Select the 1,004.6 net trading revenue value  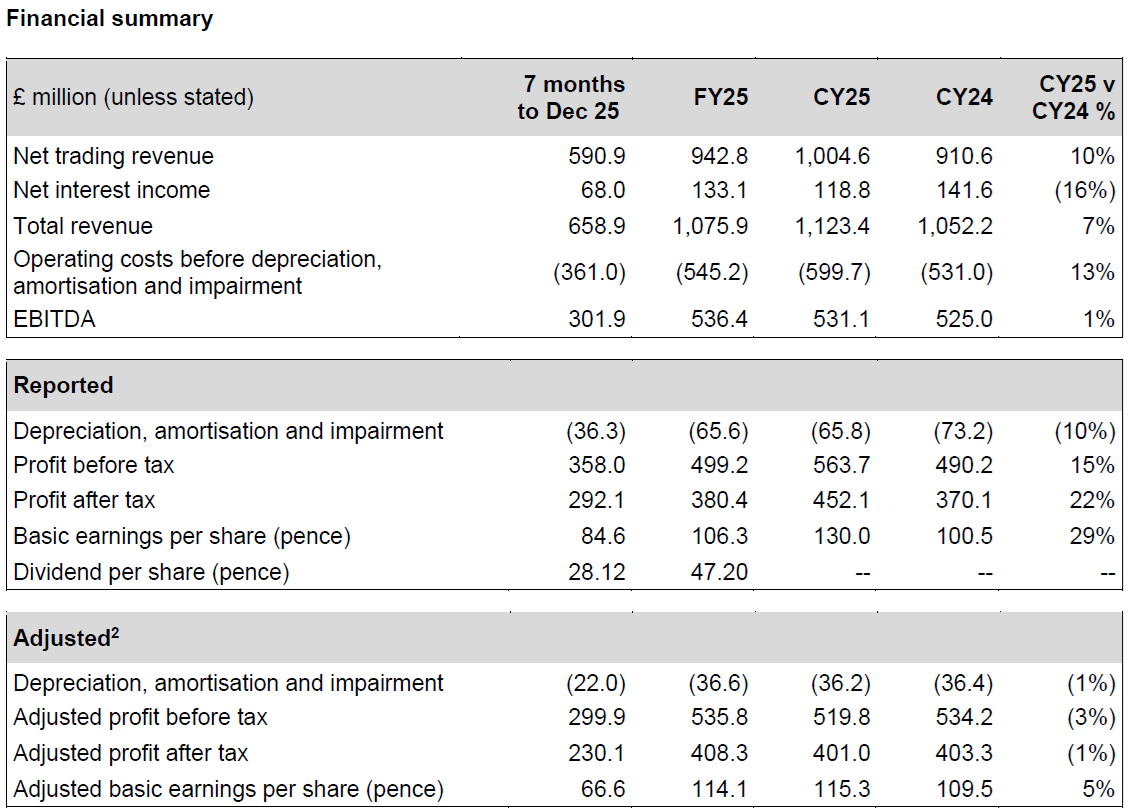pos(833,156)
